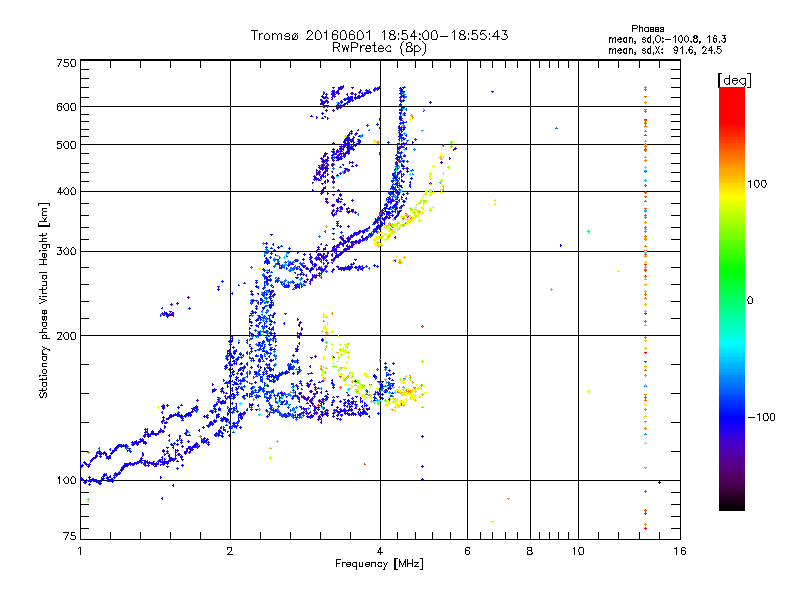Click x-axis tick label "4"

[x=380, y=551]
